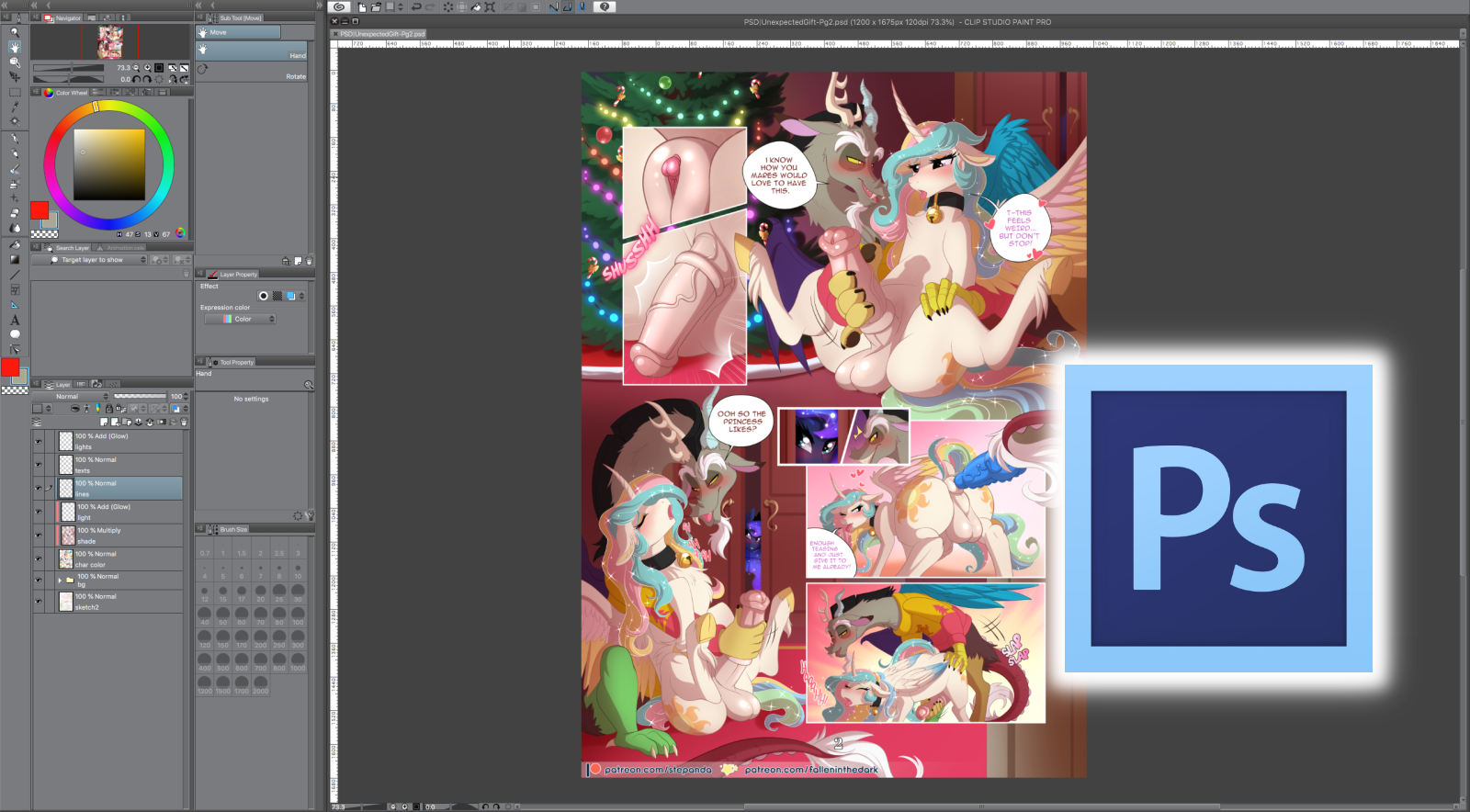Select the Rotate sub tool

252,72
